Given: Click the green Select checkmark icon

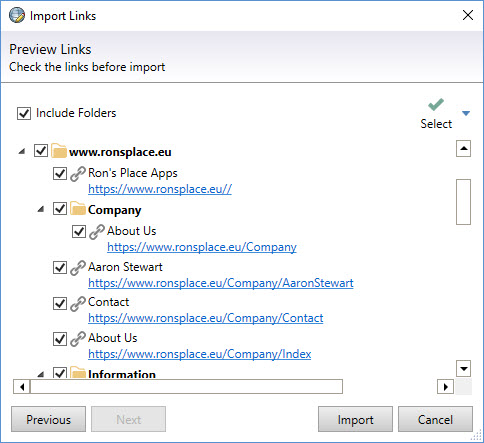Looking at the screenshot, I should 436,104.
